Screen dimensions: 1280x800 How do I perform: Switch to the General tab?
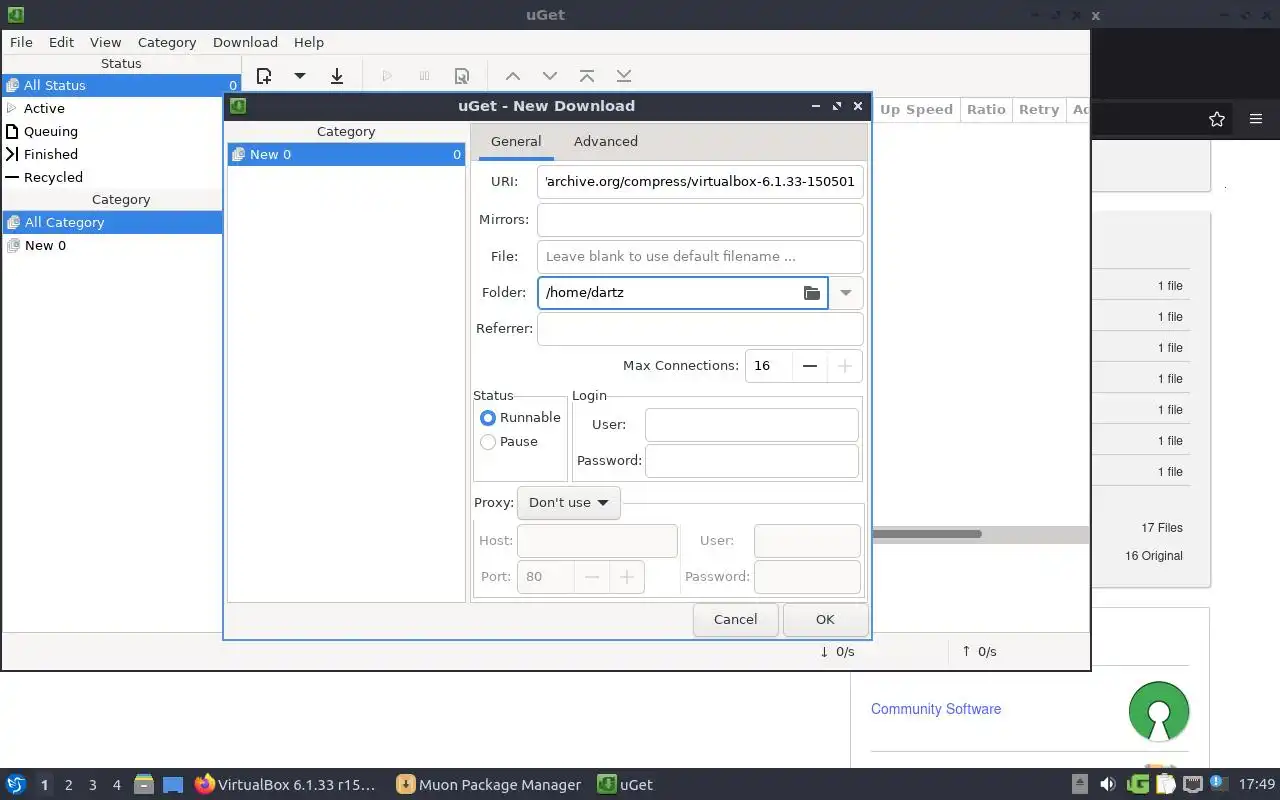[516, 141]
